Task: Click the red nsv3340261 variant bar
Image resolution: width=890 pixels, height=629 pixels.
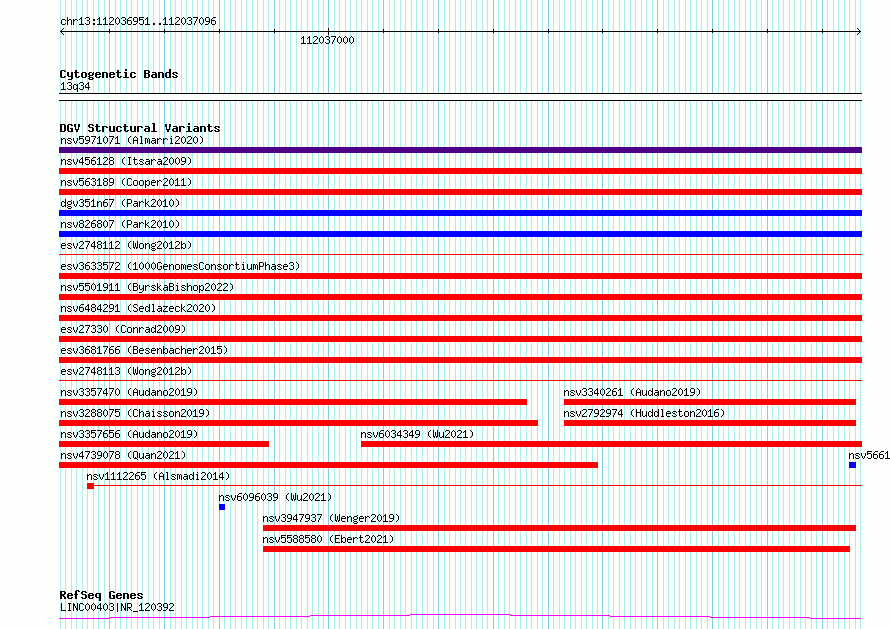Action: pos(710,402)
